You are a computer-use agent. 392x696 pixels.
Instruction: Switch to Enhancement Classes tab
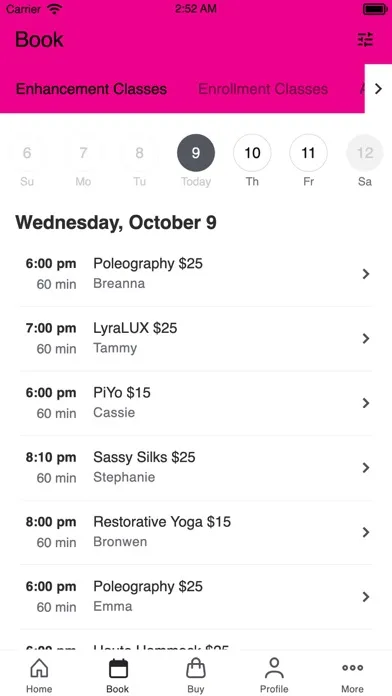(x=91, y=89)
